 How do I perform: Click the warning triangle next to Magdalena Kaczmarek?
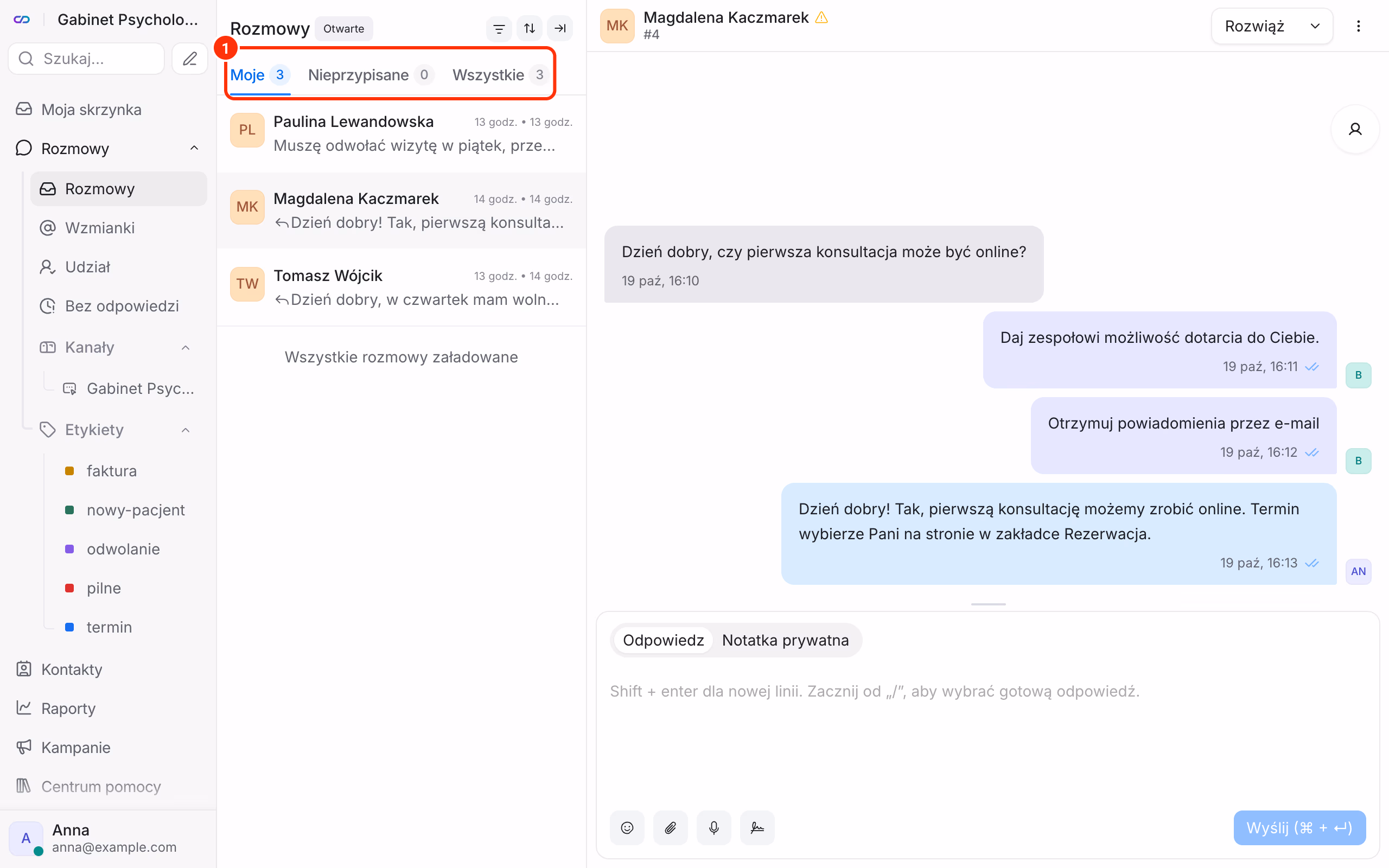[x=821, y=18]
